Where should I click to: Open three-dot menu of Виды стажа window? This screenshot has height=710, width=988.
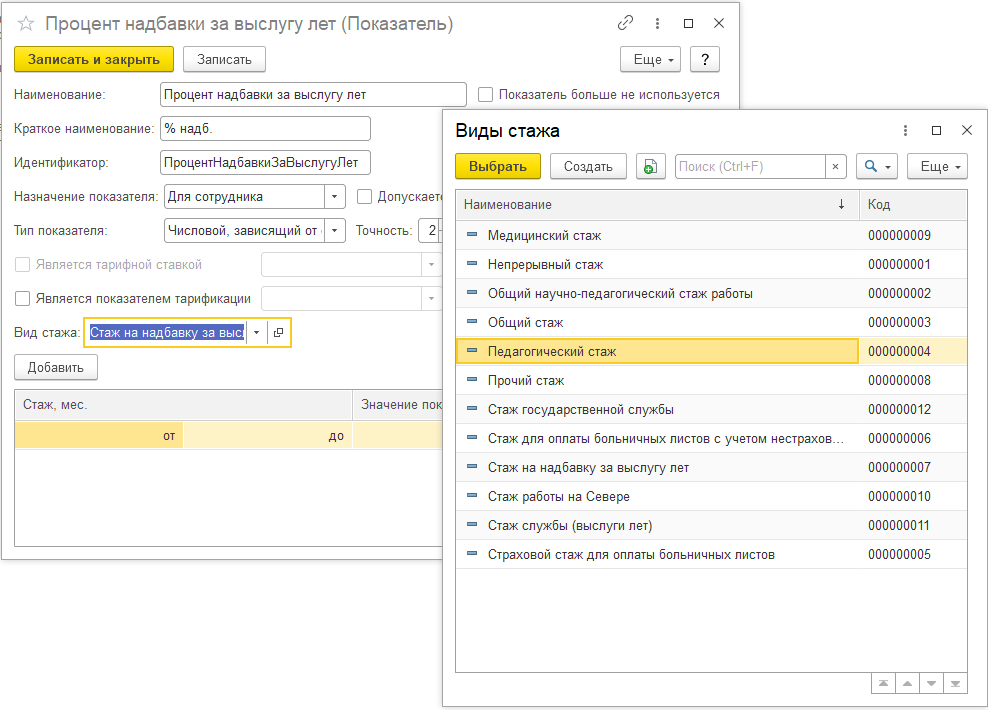(905, 130)
